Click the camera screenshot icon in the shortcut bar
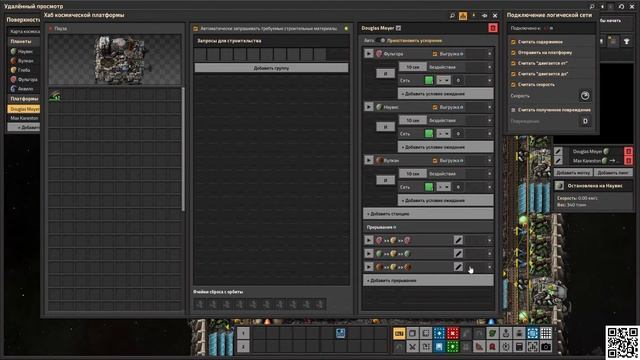The height and width of the screenshot is (360, 640). point(546,347)
